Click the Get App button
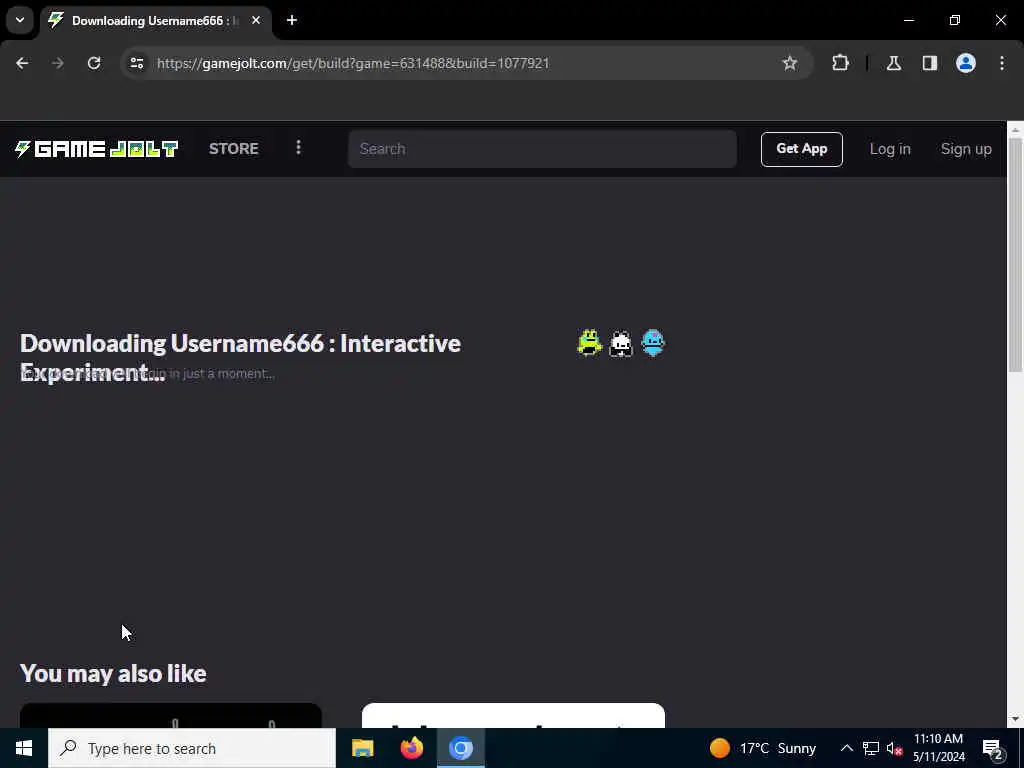This screenshot has width=1024, height=768. 801,149
